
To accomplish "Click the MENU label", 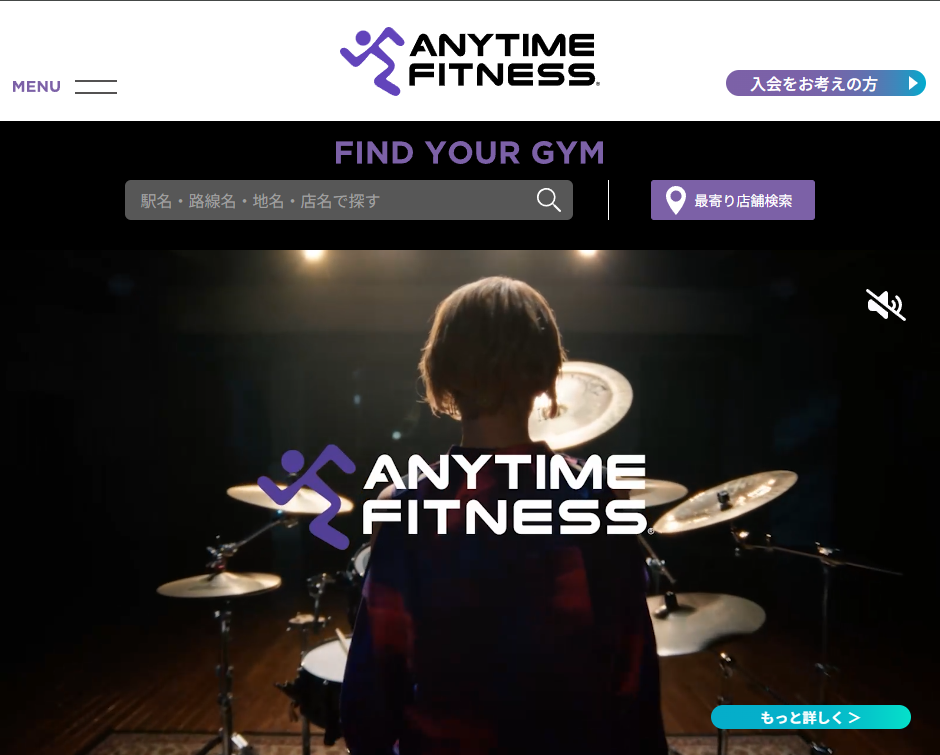I will [x=37, y=86].
